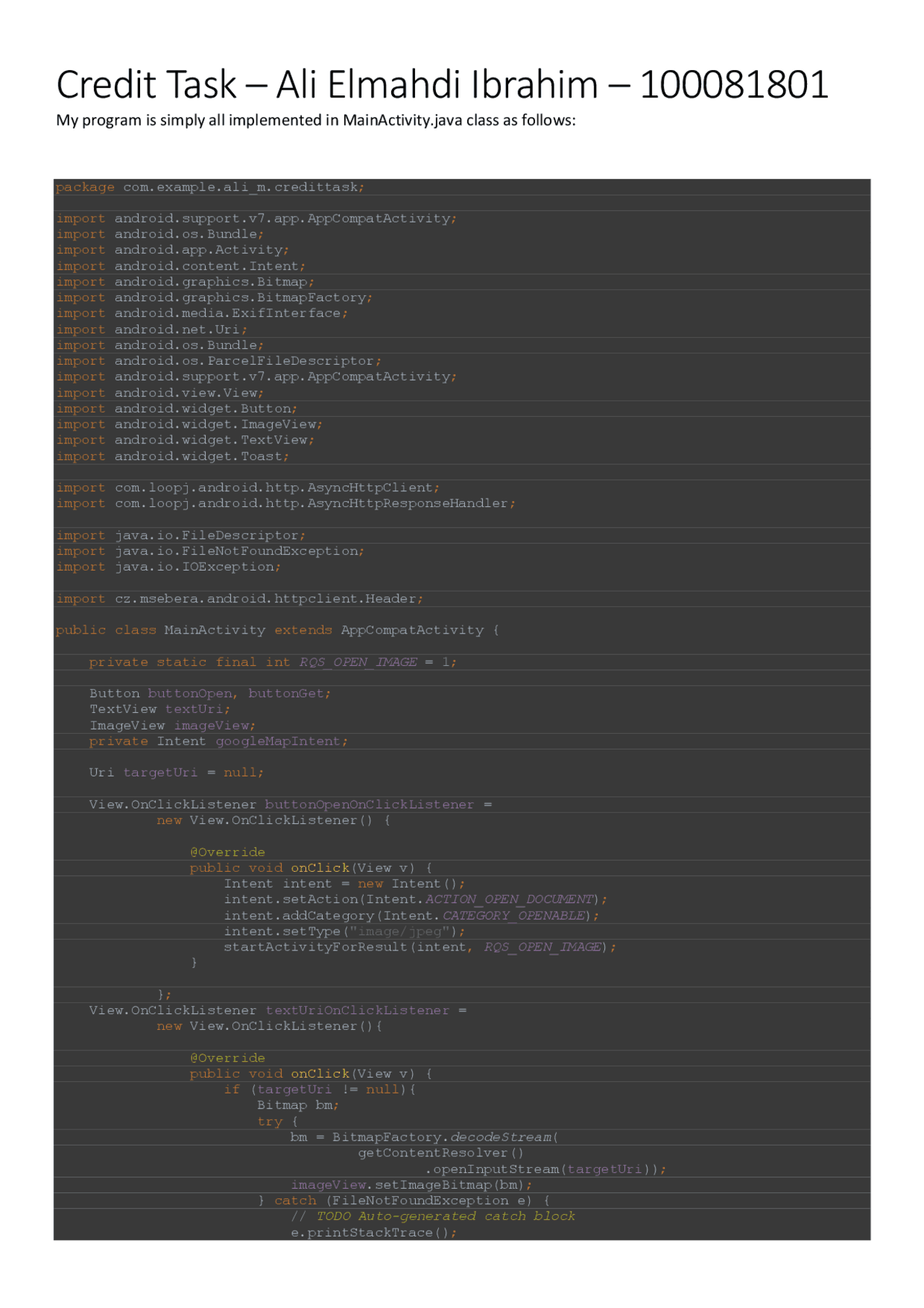Screen dimensions: 924x1308
Task: Click the line ".openInputStream(targetUri));"
Action: click(546, 1169)
